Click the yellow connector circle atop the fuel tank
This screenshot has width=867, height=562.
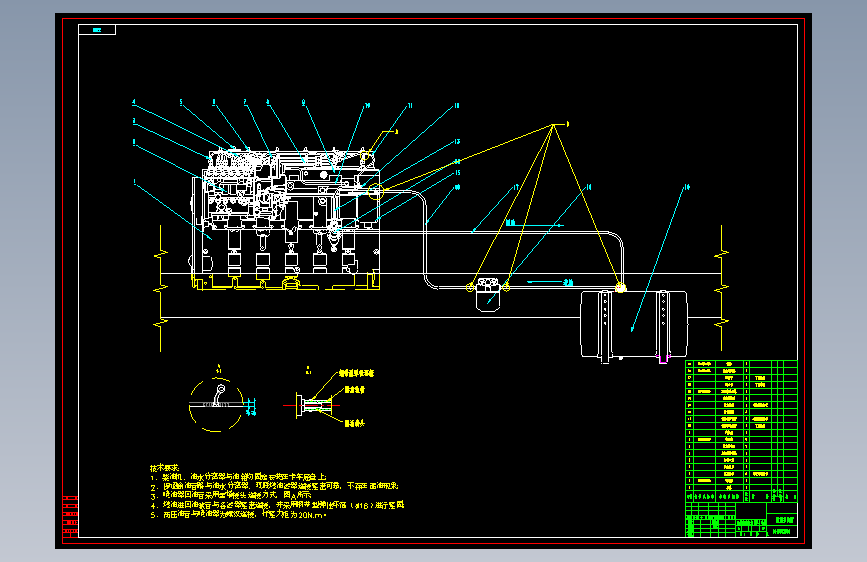(x=620, y=287)
